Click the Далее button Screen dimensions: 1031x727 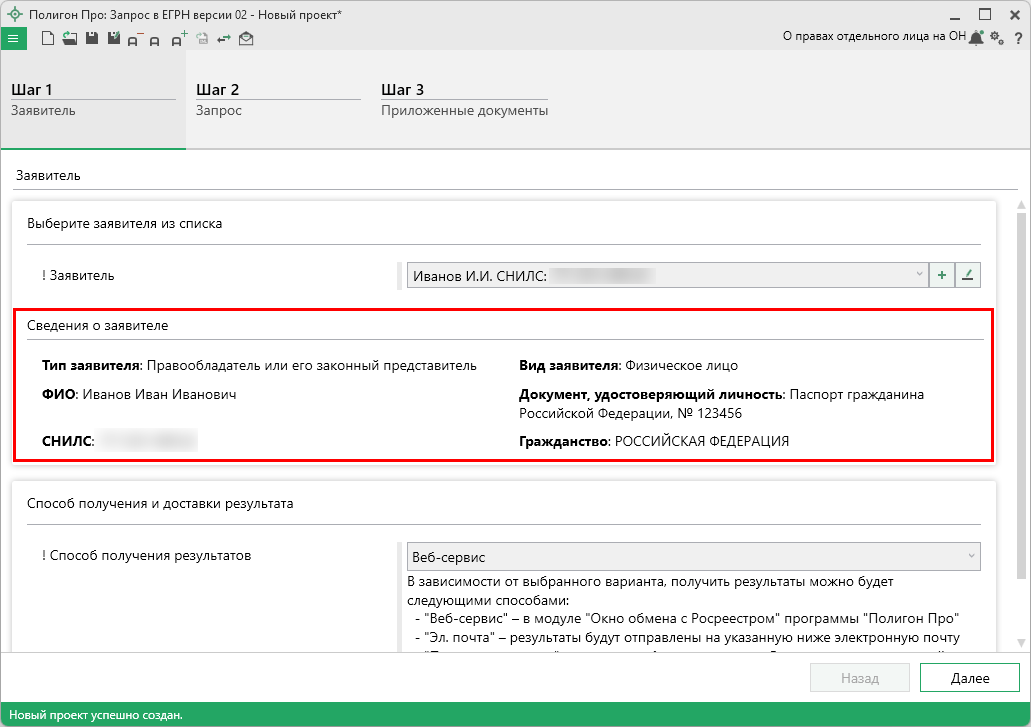(968, 678)
